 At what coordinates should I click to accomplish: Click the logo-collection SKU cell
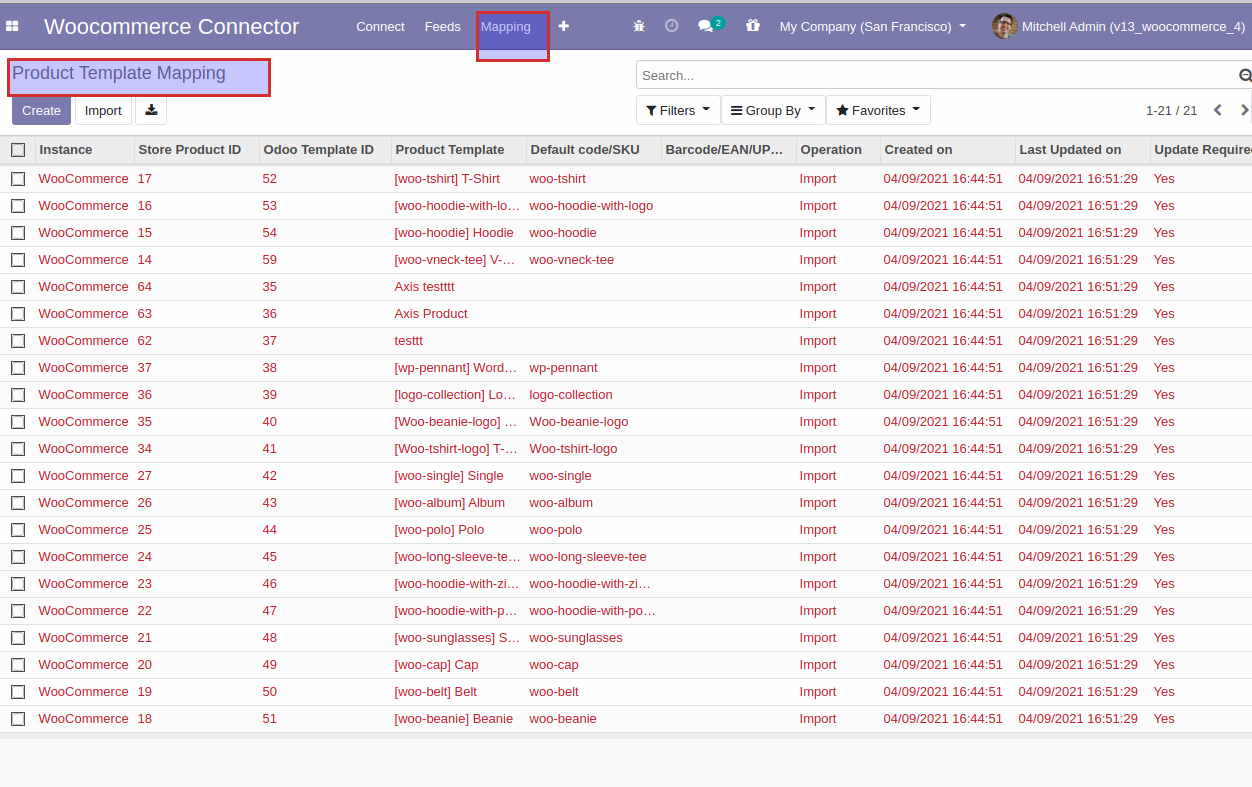click(x=571, y=395)
